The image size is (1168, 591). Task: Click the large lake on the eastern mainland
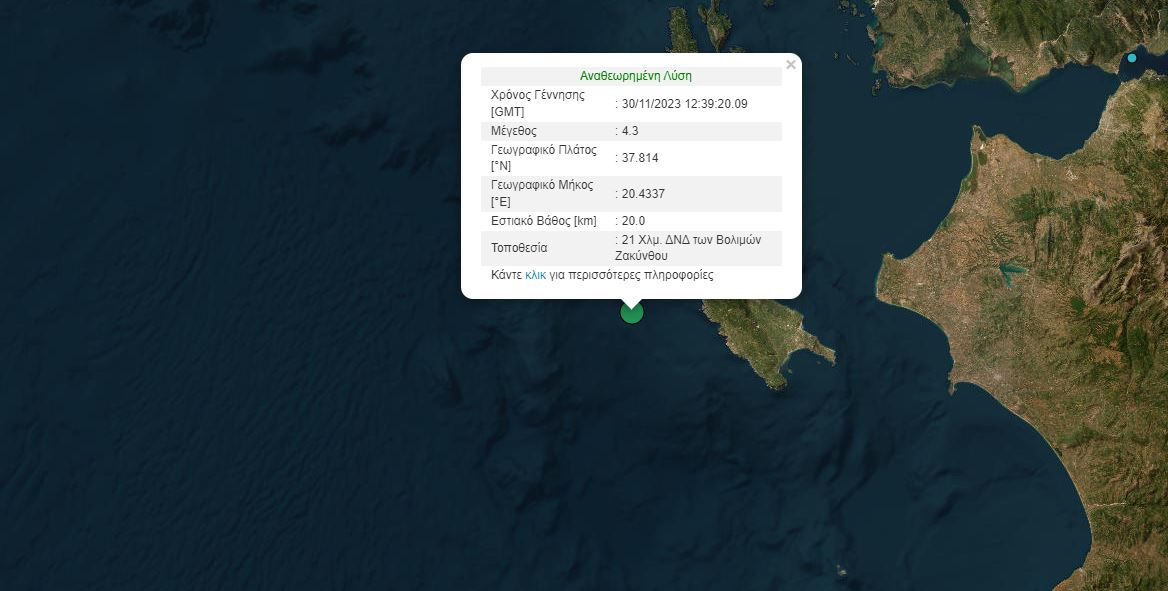tap(1010, 271)
